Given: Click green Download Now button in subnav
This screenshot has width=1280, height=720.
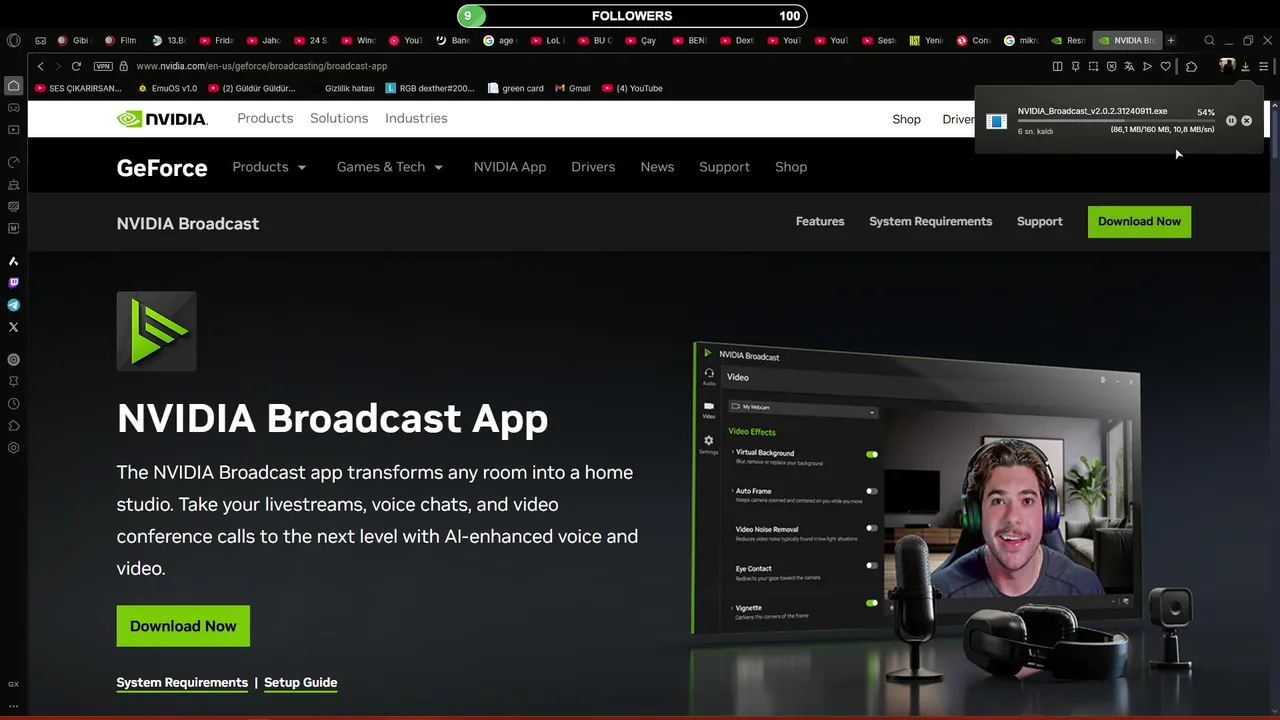Looking at the screenshot, I should point(1139,221).
